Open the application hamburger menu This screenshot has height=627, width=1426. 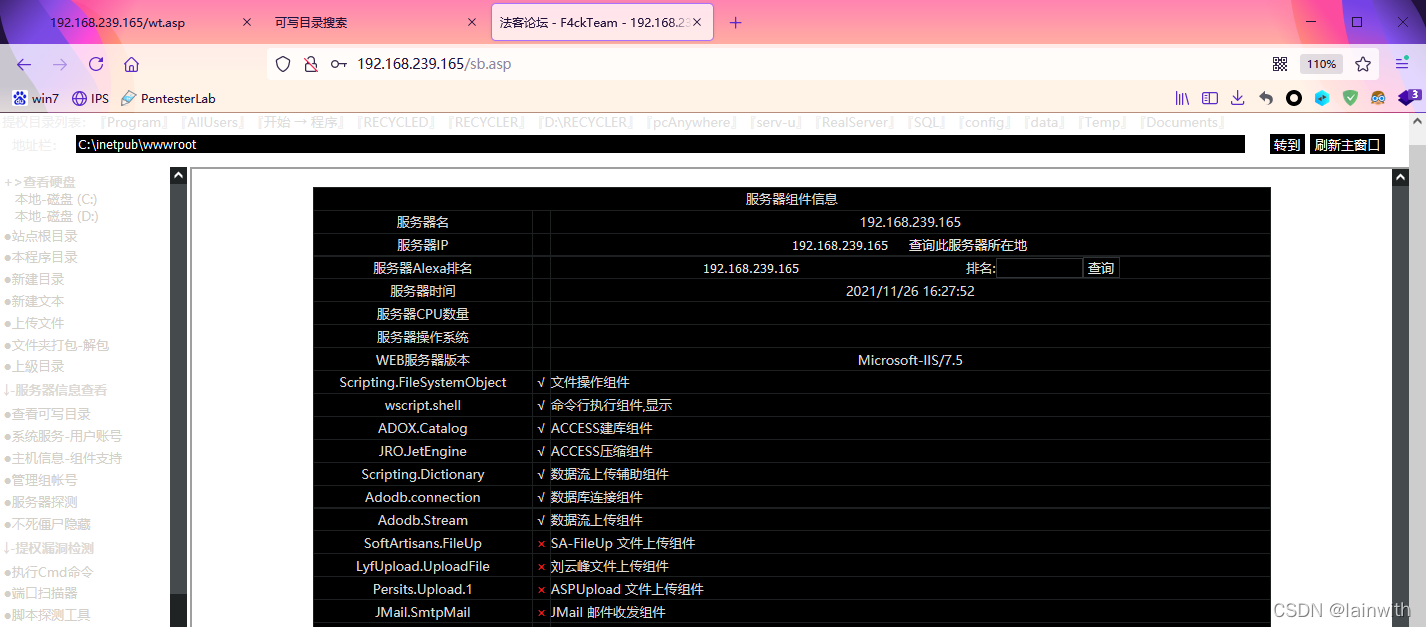pos(1402,64)
